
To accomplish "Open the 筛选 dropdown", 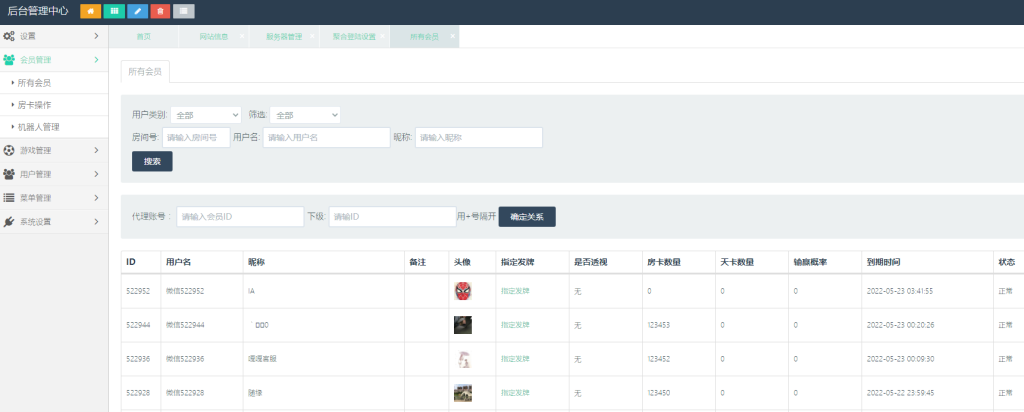I will pos(305,115).
